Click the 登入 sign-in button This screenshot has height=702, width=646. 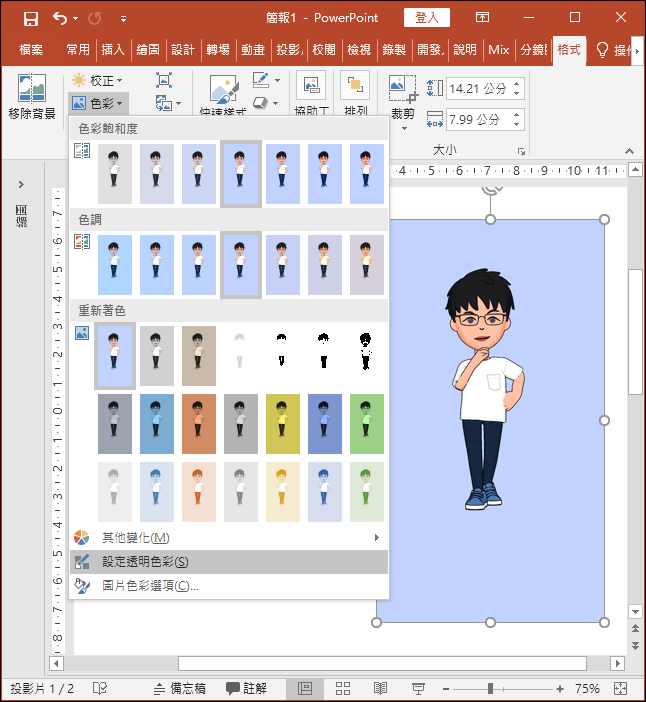(x=427, y=18)
